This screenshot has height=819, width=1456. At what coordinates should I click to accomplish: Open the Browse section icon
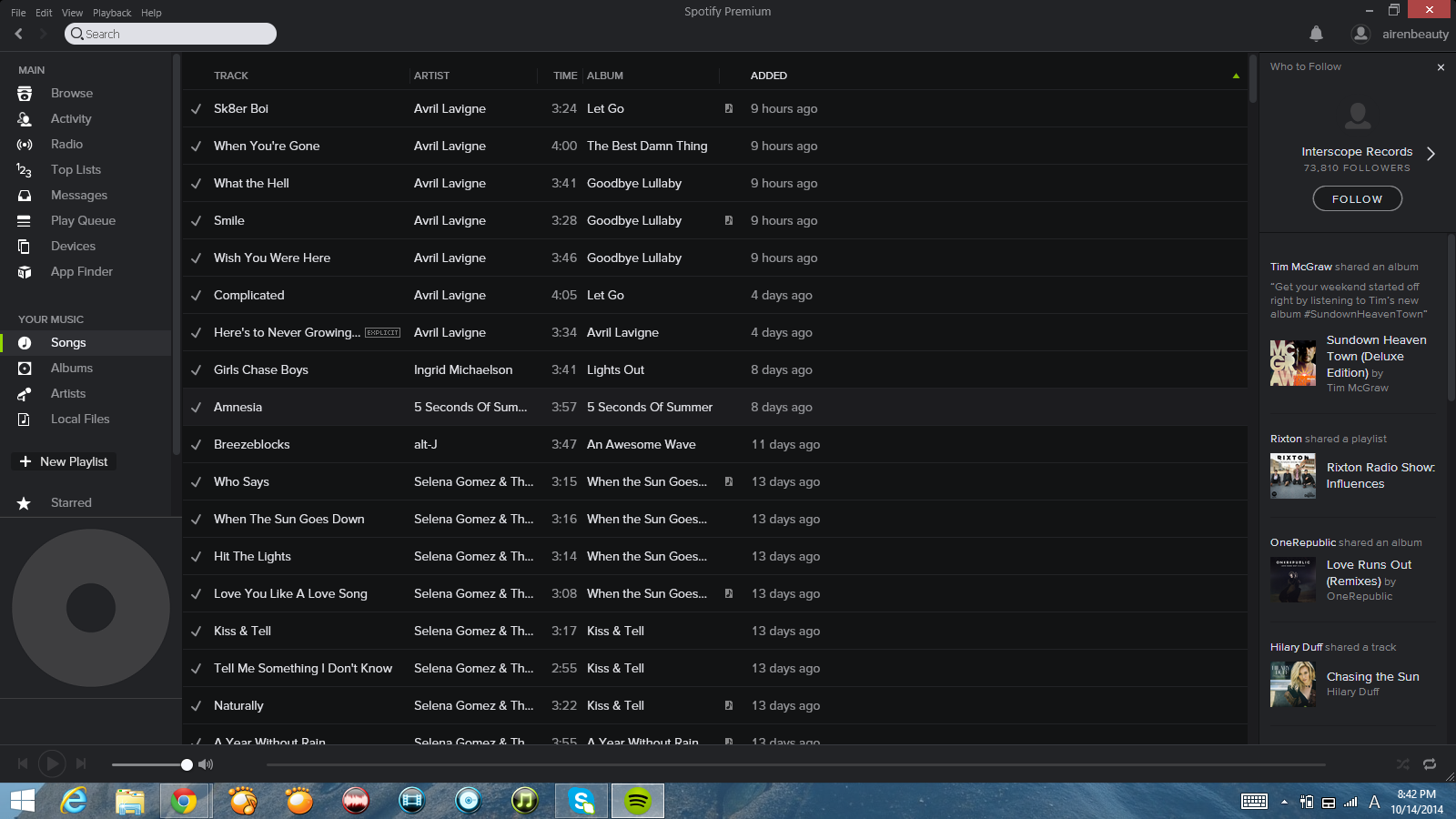pos(25,94)
